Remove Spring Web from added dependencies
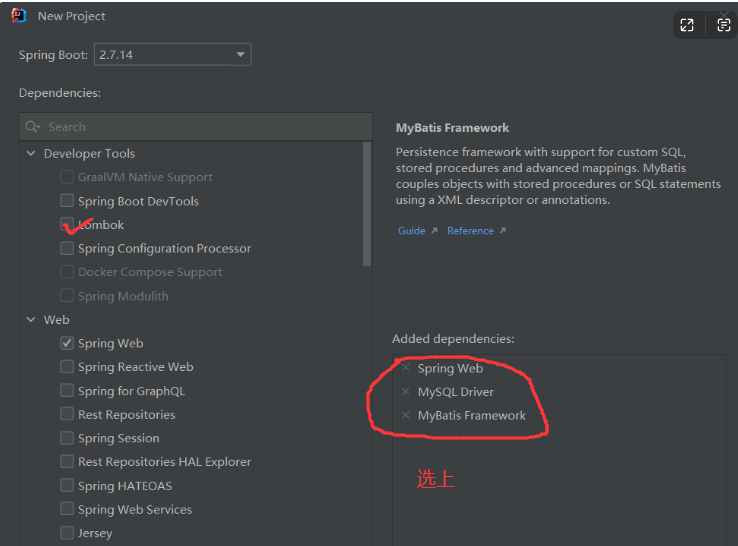 pos(406,367)
